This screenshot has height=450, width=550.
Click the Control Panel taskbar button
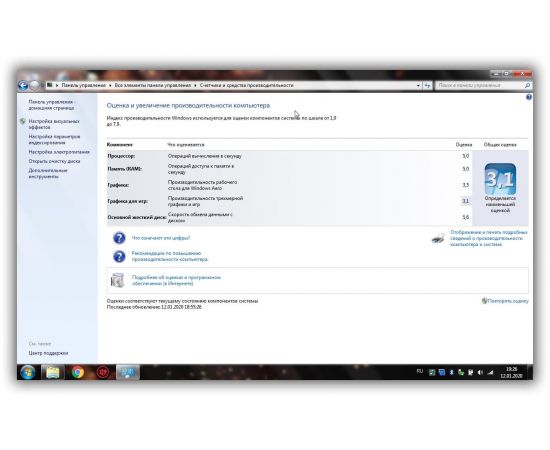(128, 372)
